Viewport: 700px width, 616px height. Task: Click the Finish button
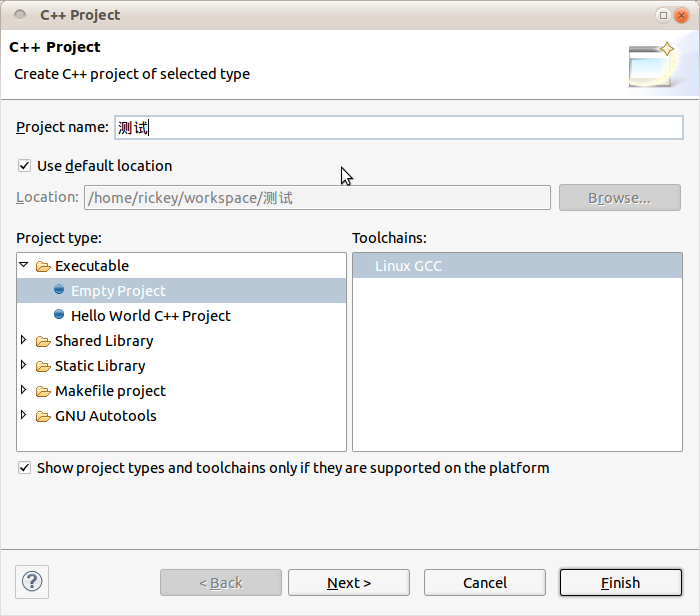coord(621,583)
